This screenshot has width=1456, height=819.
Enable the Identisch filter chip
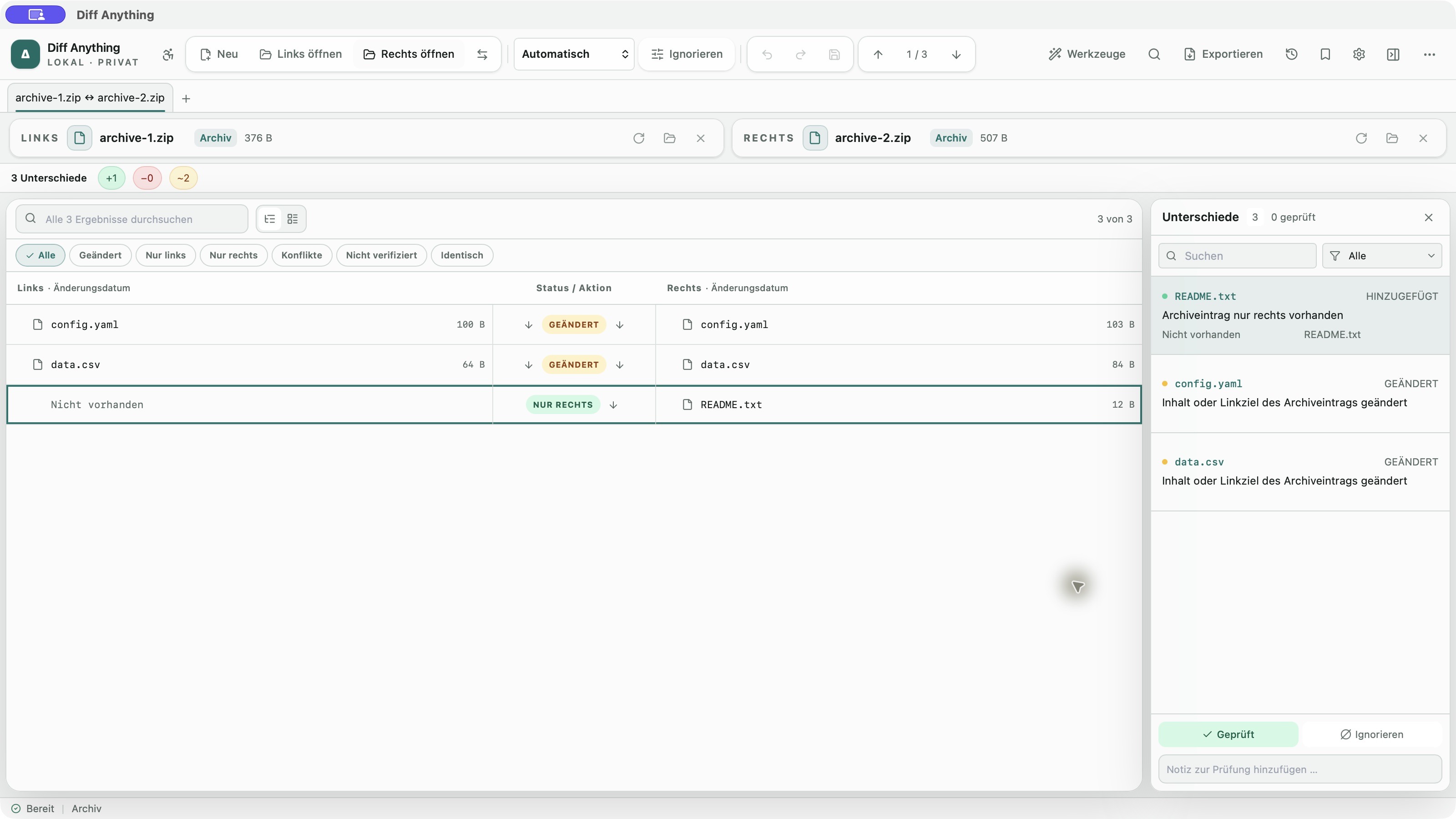462,255
